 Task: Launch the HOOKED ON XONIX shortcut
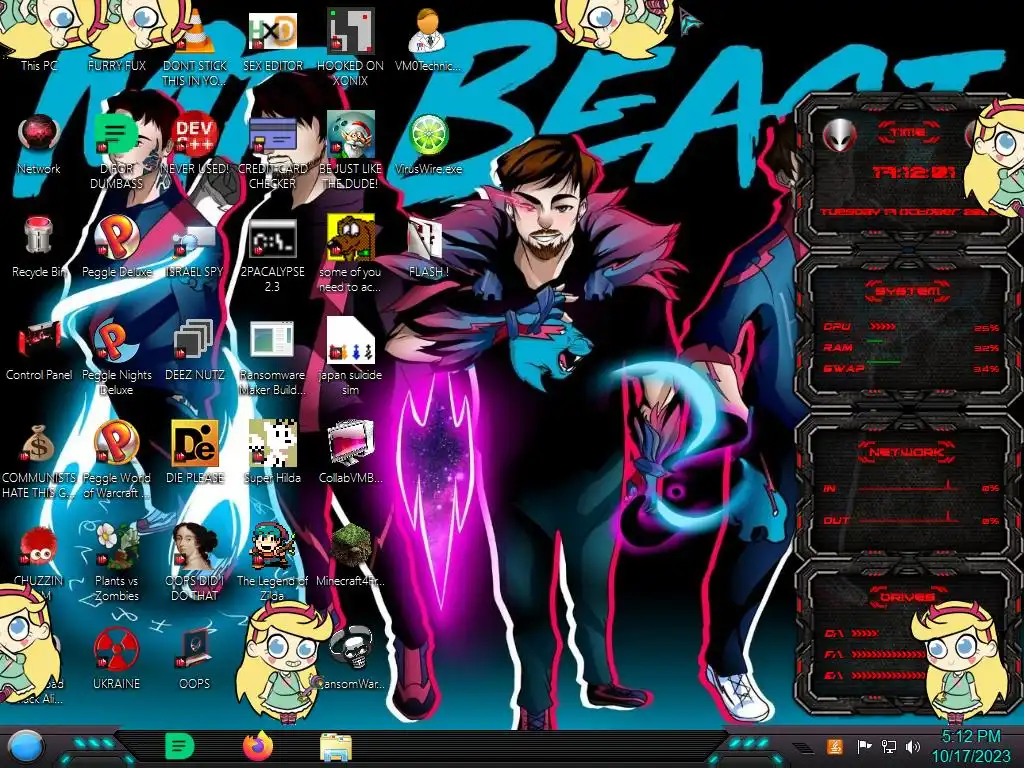[x=350, y=47]
